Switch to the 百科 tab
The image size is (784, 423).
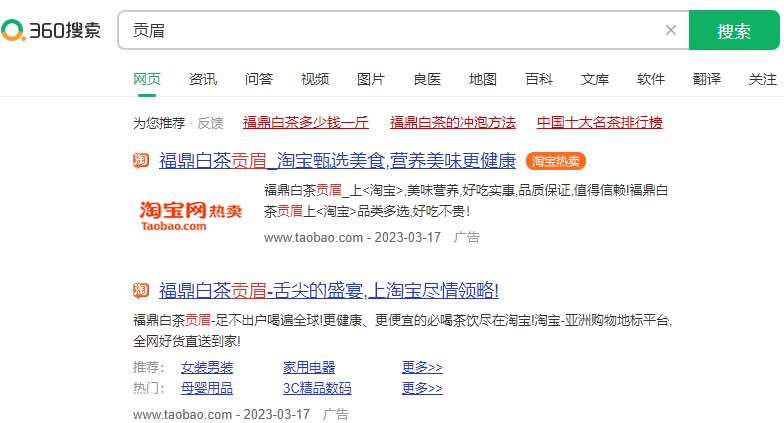[539, 79]
